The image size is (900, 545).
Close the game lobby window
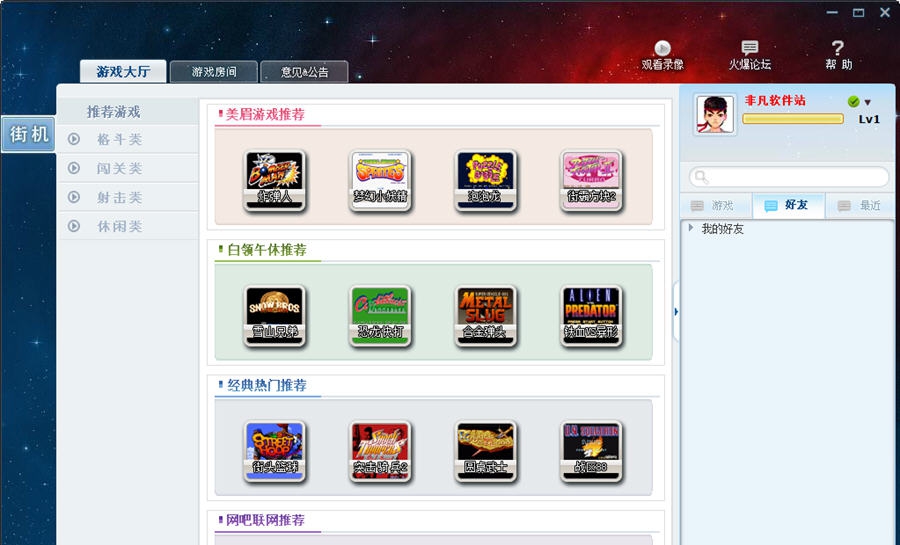[x=885, y=12]
